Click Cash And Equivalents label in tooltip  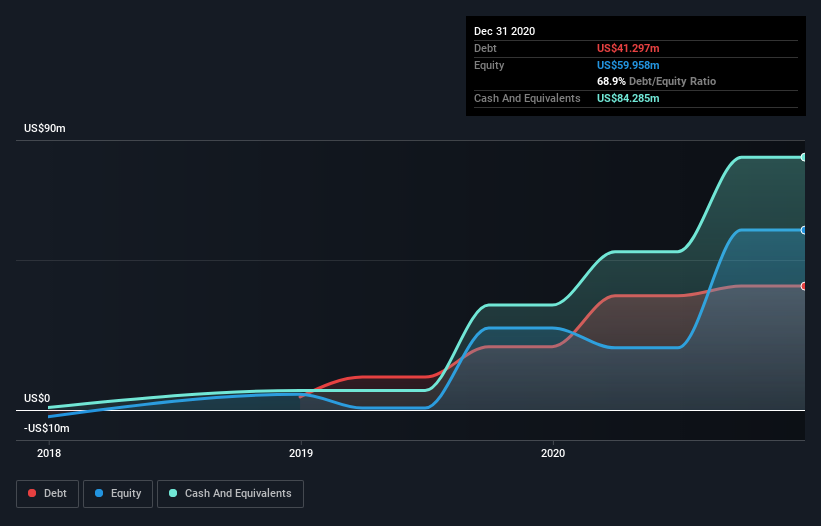527,98
